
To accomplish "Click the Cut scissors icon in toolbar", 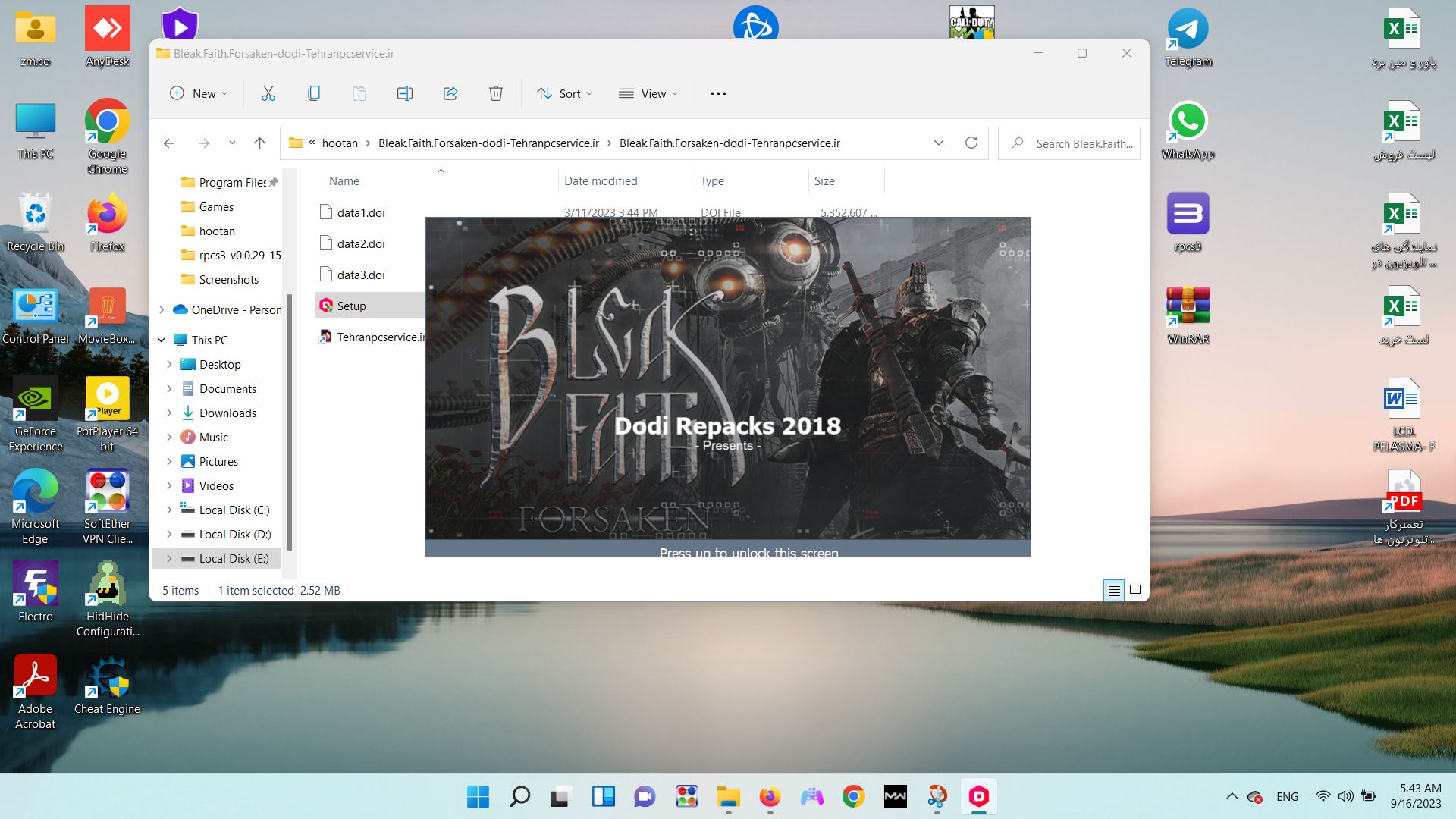I will pos(268,93).
